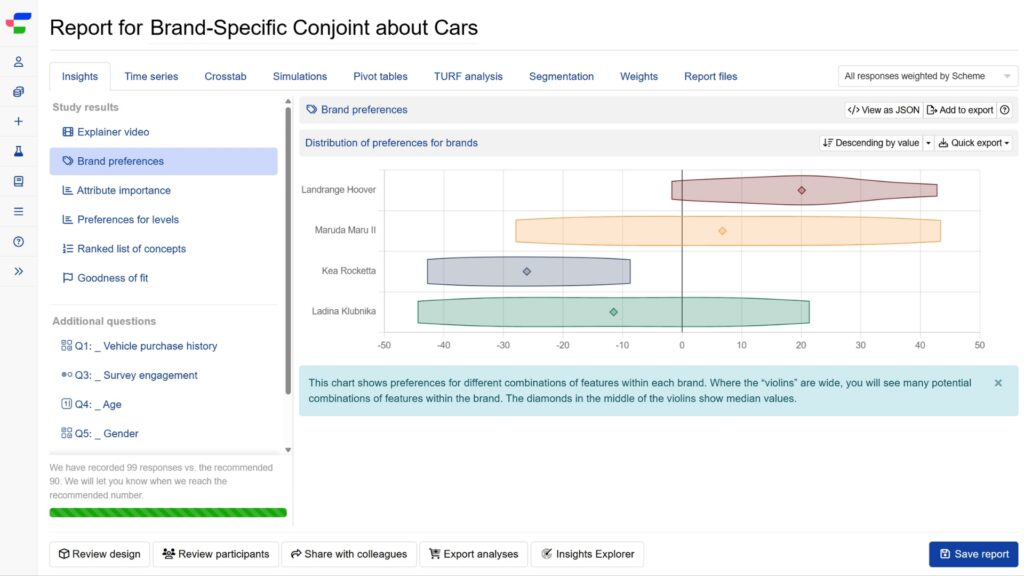Expand sidebar with double chevron icon

tap(18, 271)
